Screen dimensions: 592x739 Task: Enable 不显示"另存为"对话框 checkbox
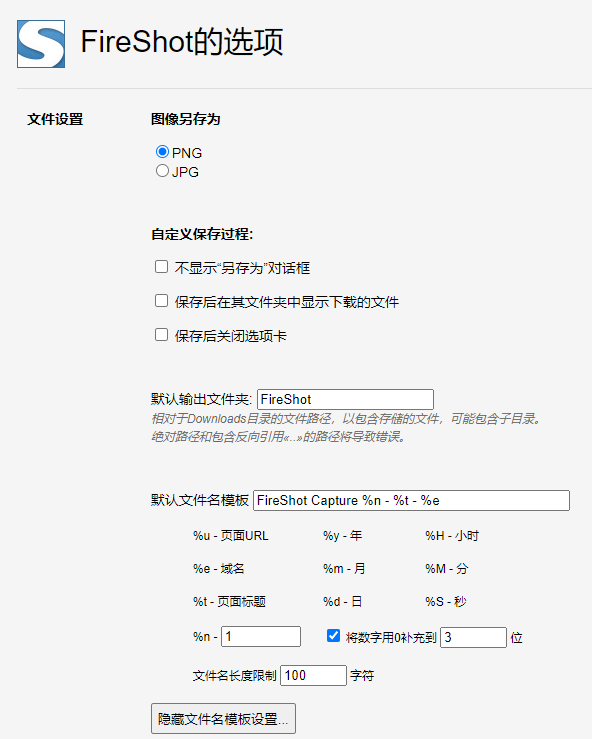pos(162,267)
